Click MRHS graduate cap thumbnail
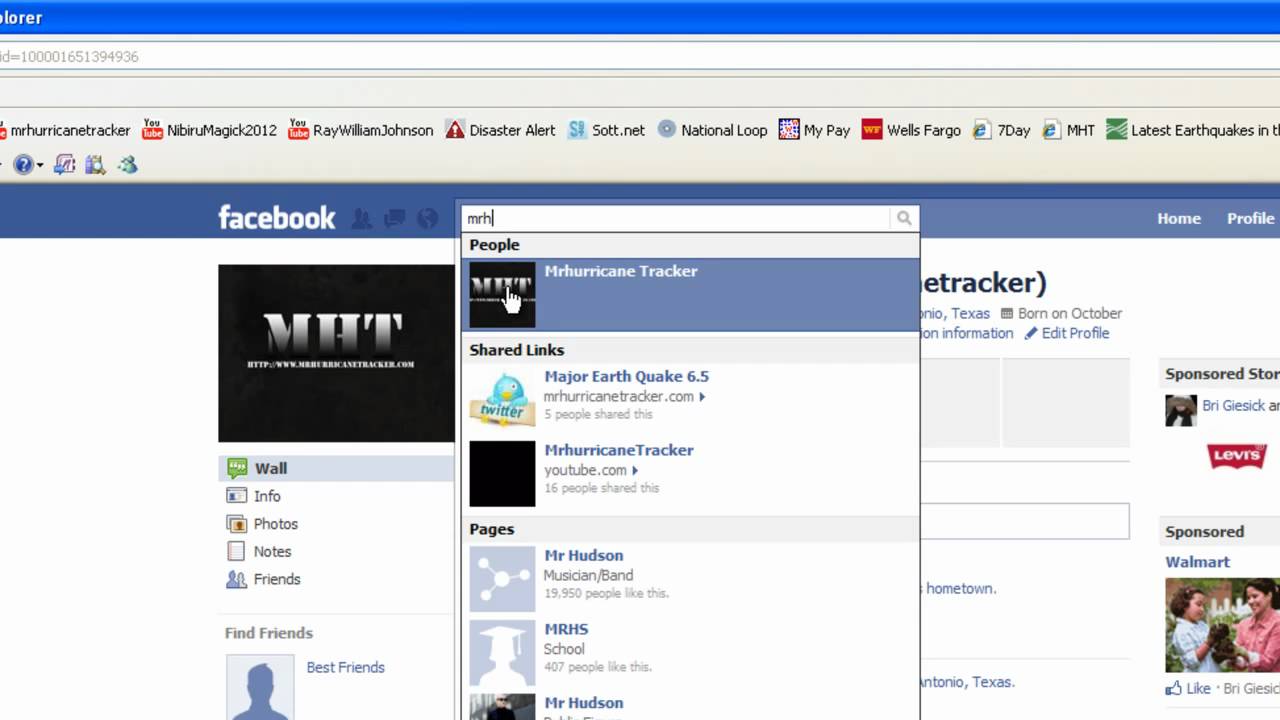 pos(502,652)
